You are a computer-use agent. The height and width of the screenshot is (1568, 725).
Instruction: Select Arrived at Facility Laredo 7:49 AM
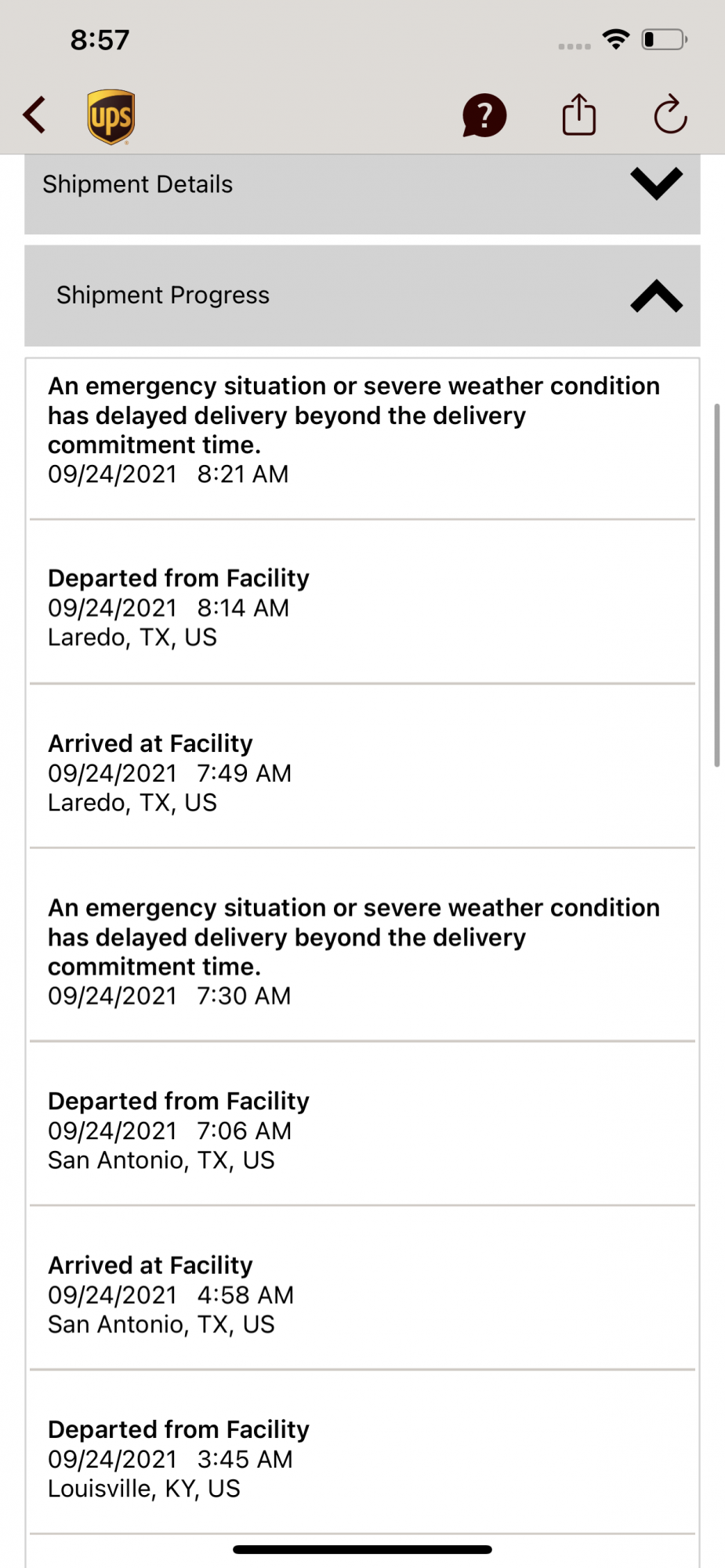pos(362,766)
